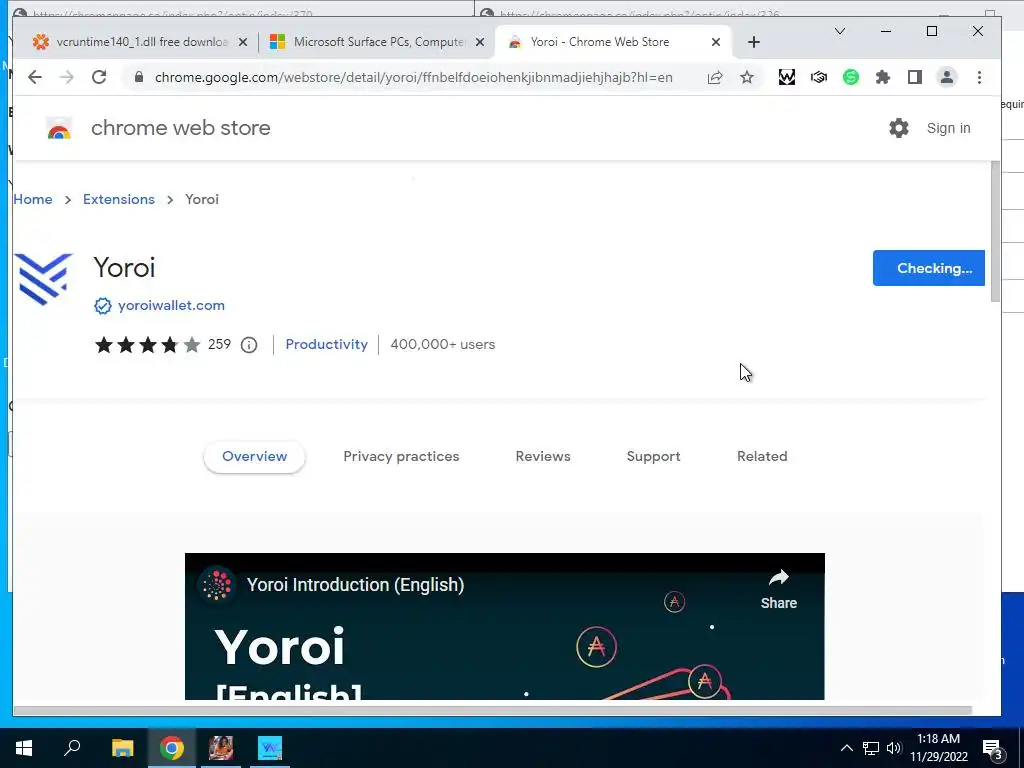Screen dimensions: 1024x768
Task: Expand the tab search chevron
Action: click(840, 31)
